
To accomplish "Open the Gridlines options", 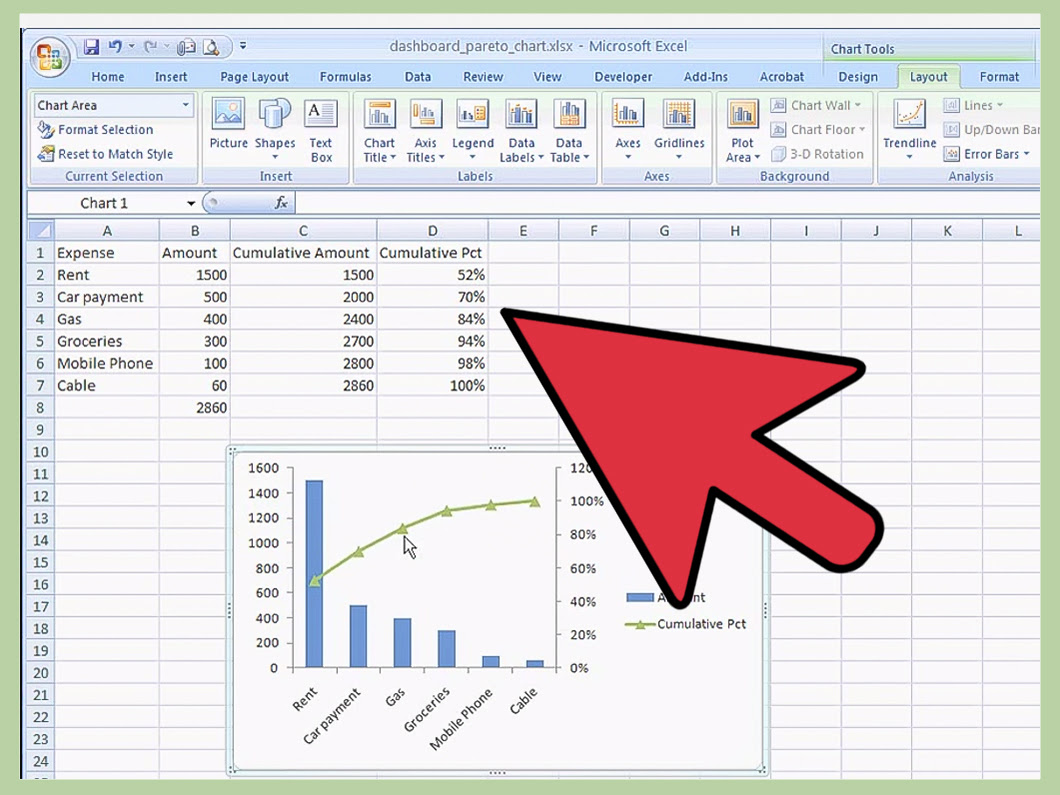I will click(679, 130).
